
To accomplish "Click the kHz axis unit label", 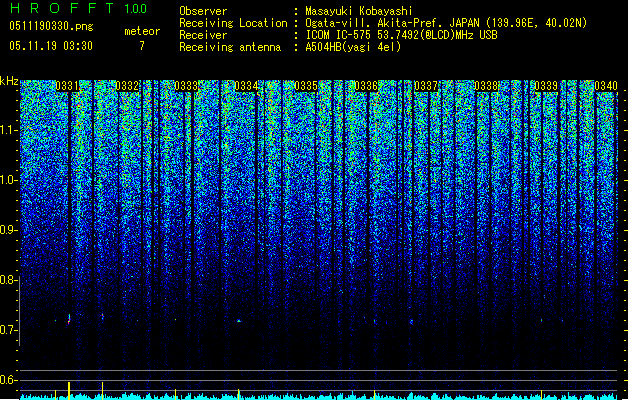I will coord(9,81).
